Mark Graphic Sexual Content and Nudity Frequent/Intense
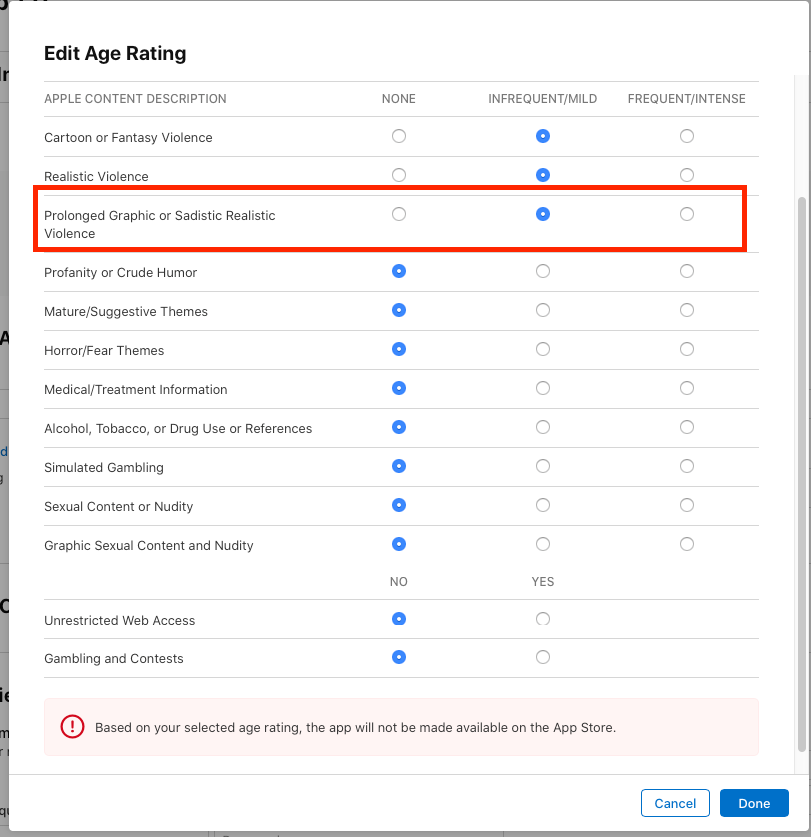 click(x=687, y=544)
